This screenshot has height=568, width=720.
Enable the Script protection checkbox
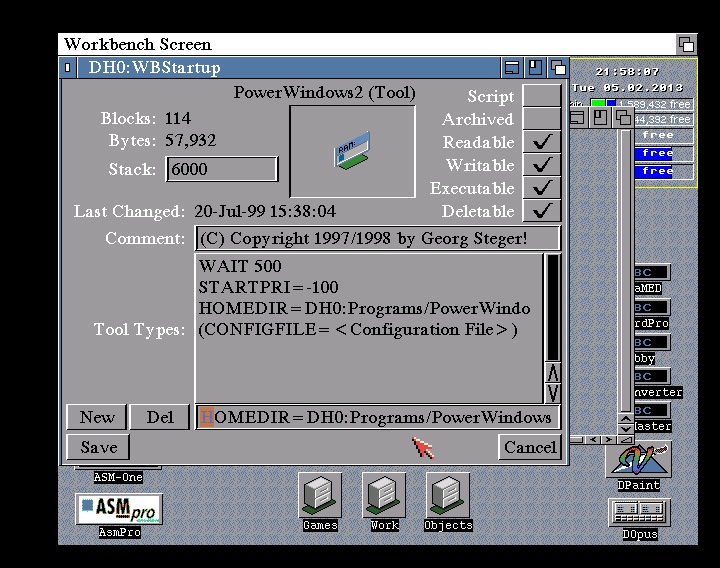[541, 96]
